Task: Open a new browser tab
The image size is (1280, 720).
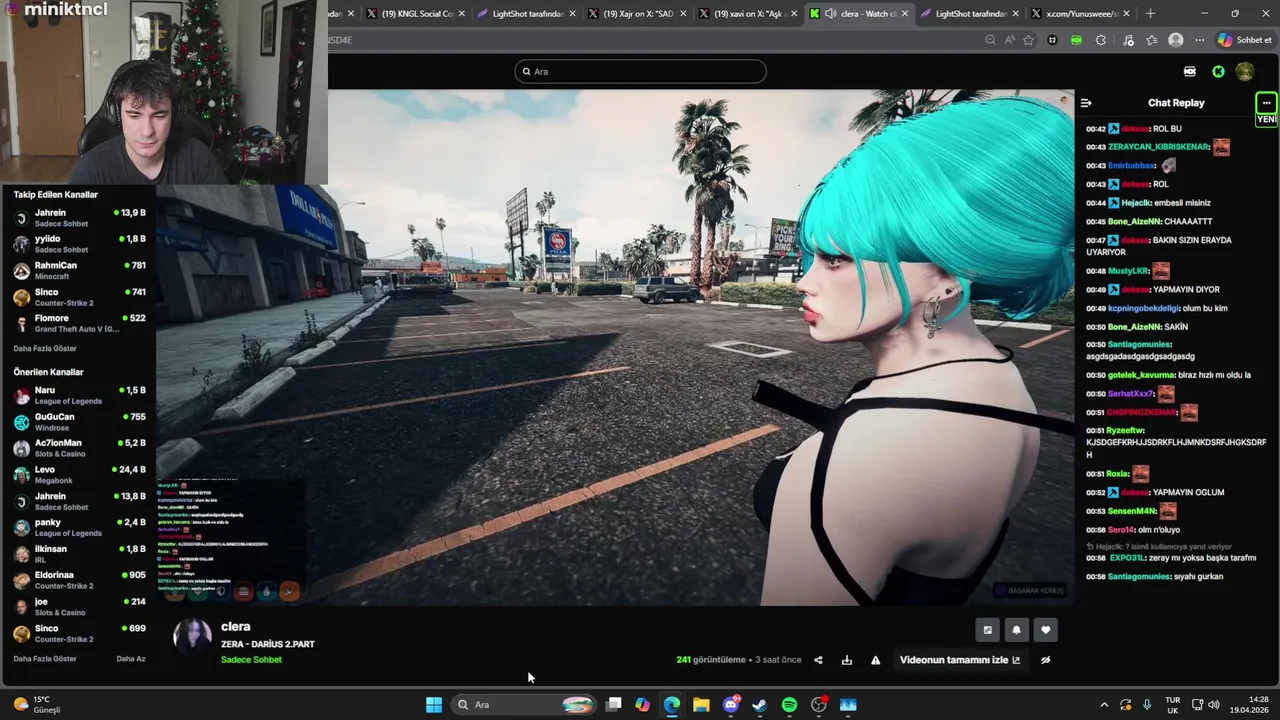Action: [x=1150, y=14]
